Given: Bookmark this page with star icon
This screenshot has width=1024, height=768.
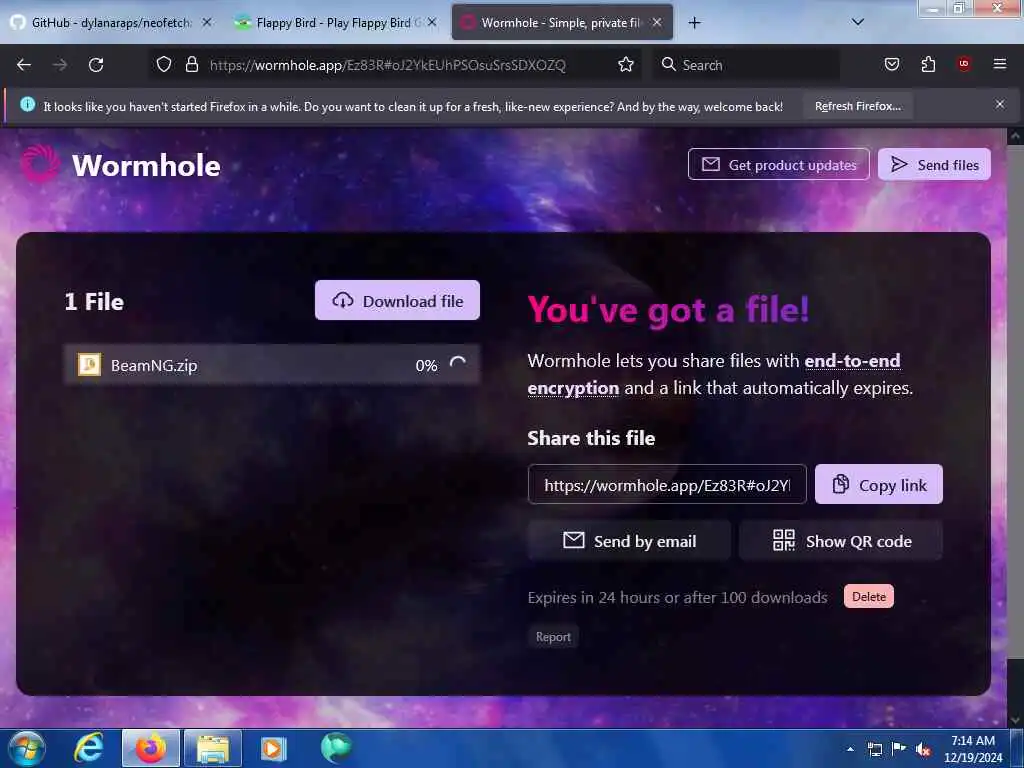Looking at the screenshot, I should click(x=626, y=64).
